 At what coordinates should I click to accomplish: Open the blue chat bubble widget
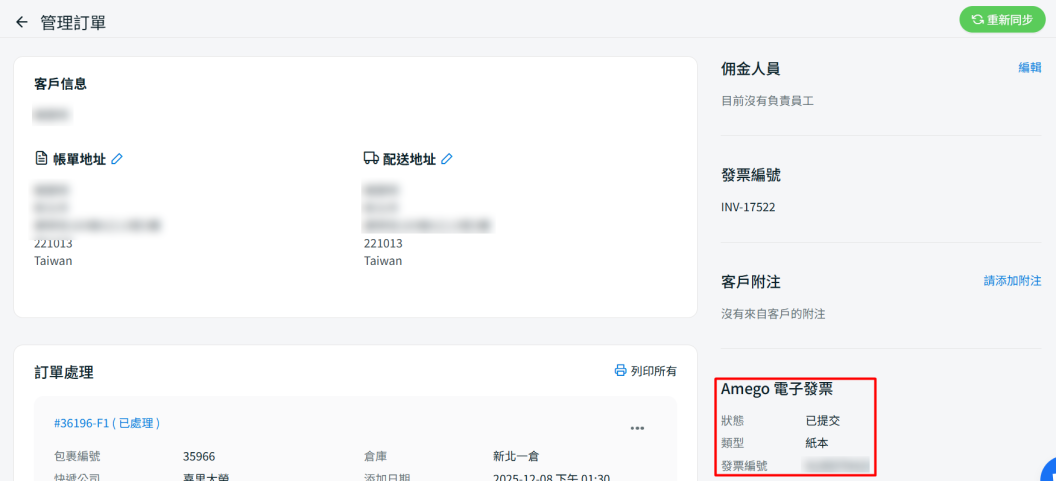1049,473
